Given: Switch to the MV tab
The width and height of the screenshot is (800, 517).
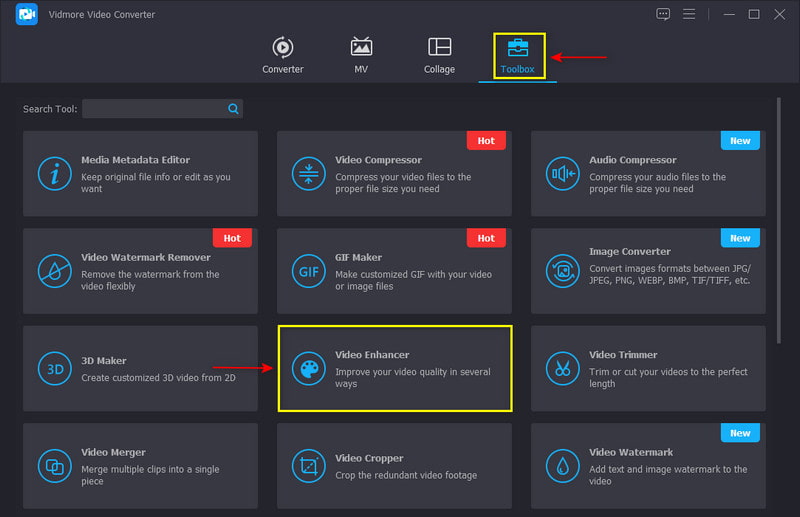Looking at the screenshot, I should click(361, 56).
